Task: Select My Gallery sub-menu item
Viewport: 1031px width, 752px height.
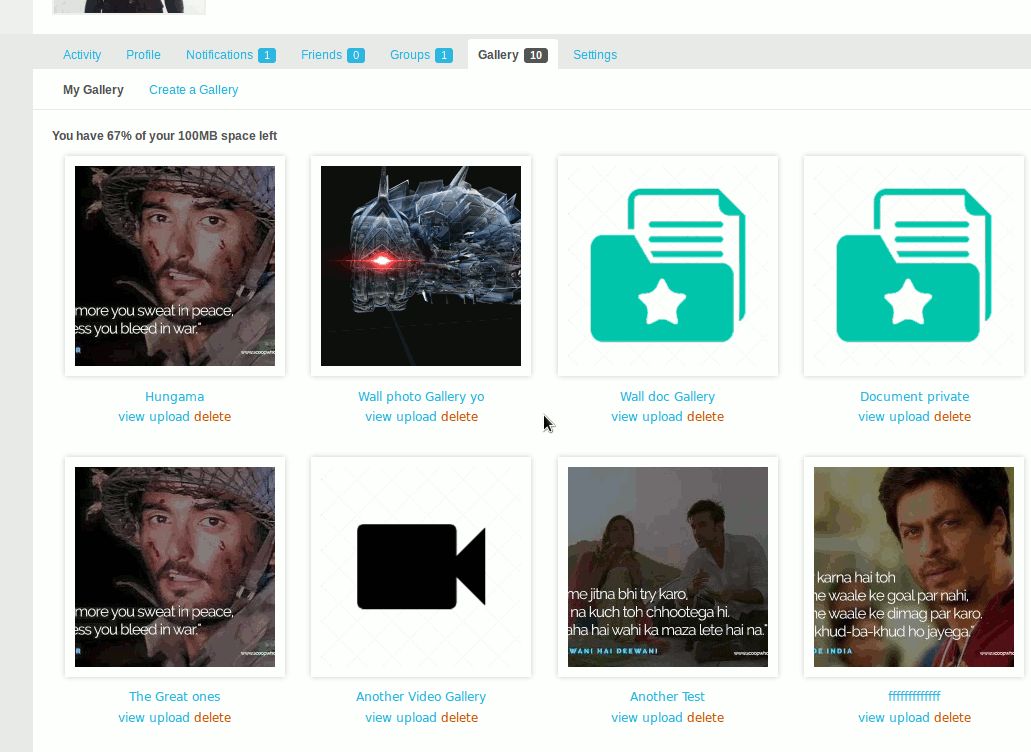Action: point(93,89)
